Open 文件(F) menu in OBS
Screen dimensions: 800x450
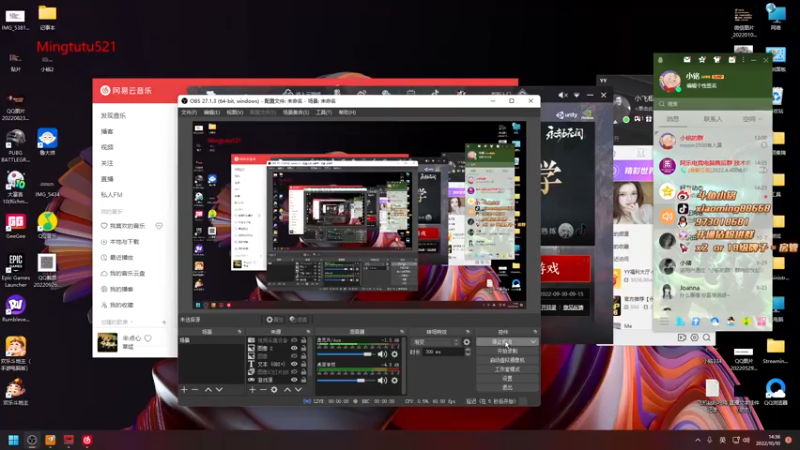click(189, 112)
